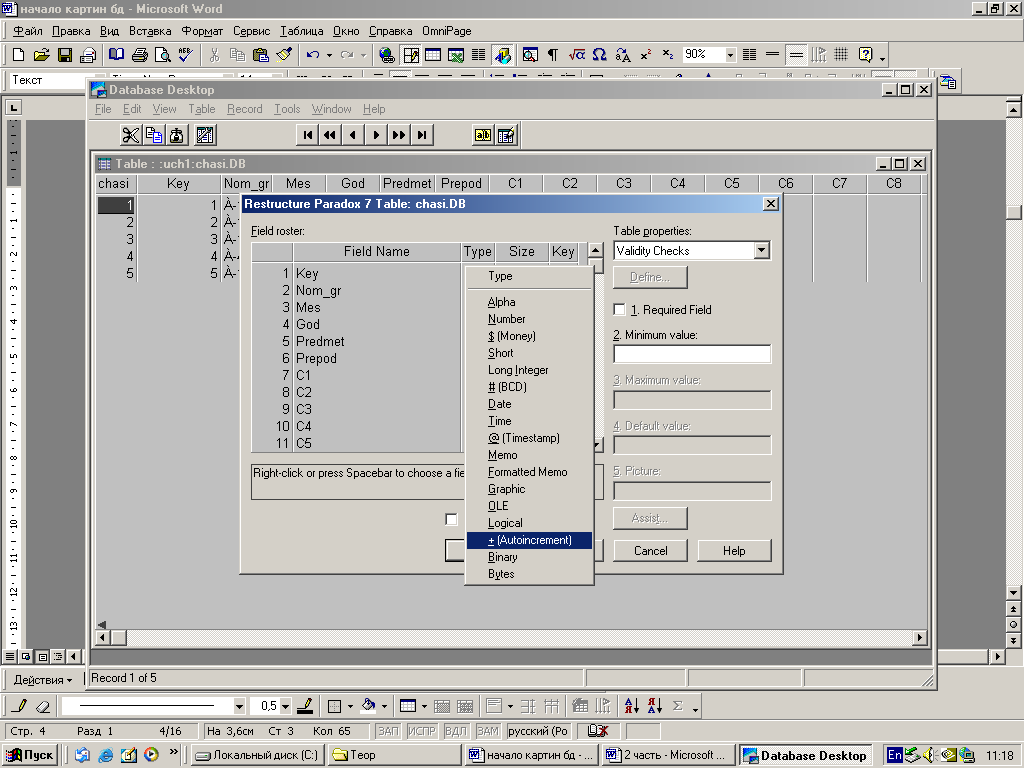
Task: Click the Columns icon in Word
Action: point(479,55)
